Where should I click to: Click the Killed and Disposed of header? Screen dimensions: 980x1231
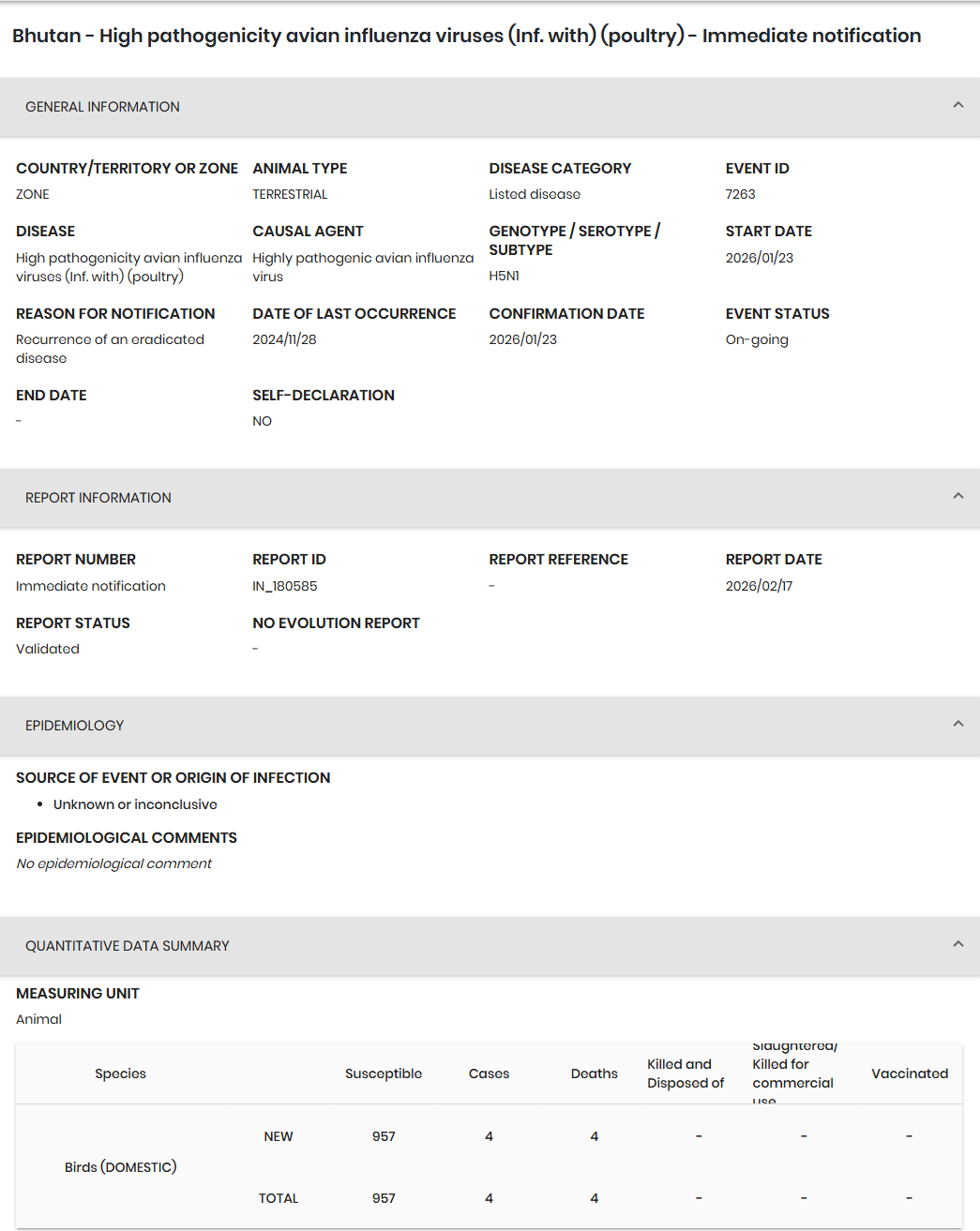pos(686,1073)
